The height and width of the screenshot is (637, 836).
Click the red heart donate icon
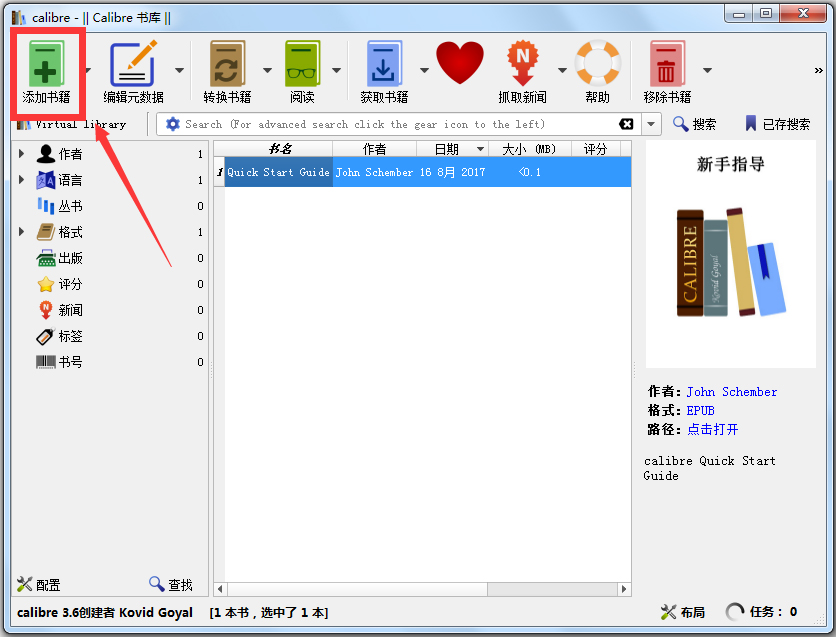[x=460, y=63]
